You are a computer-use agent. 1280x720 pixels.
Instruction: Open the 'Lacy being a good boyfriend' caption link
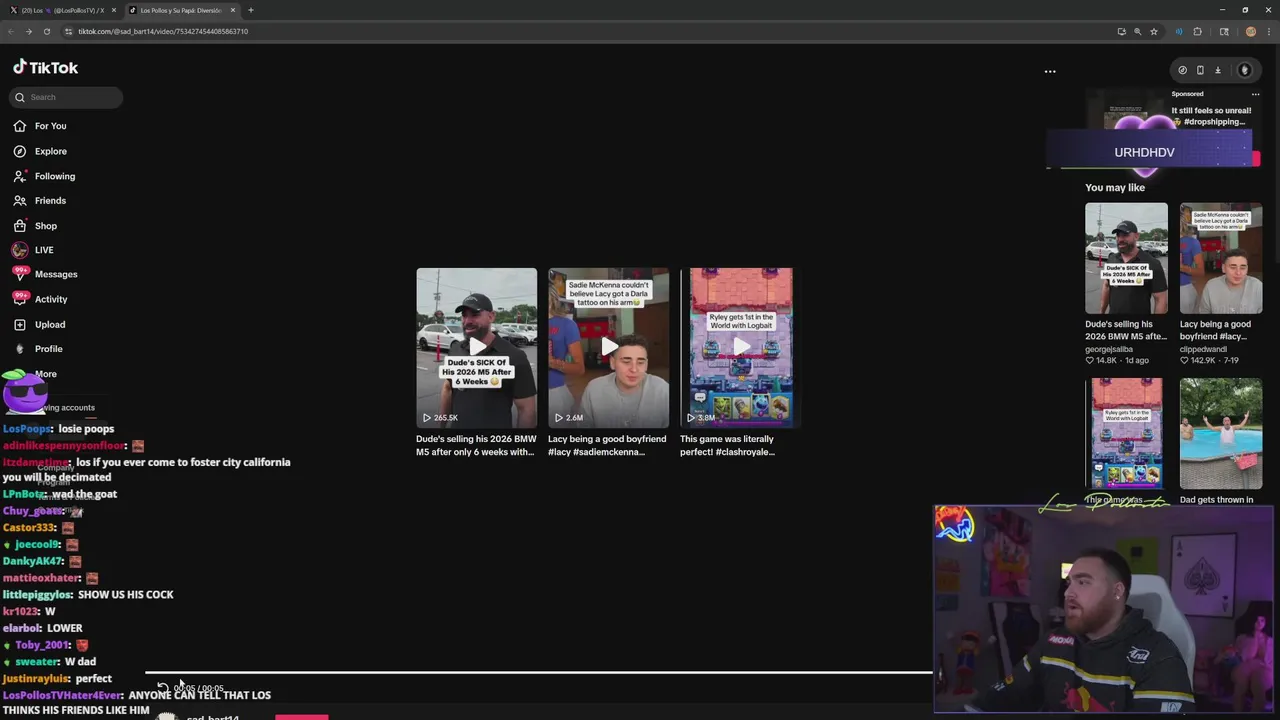(607, 445)
